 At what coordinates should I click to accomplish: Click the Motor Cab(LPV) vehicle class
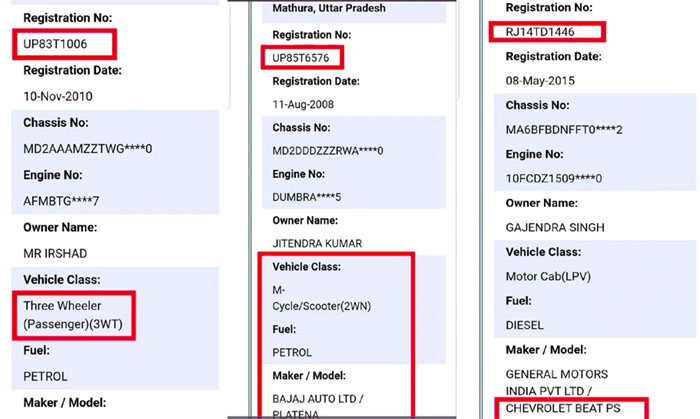pos(548,277)
